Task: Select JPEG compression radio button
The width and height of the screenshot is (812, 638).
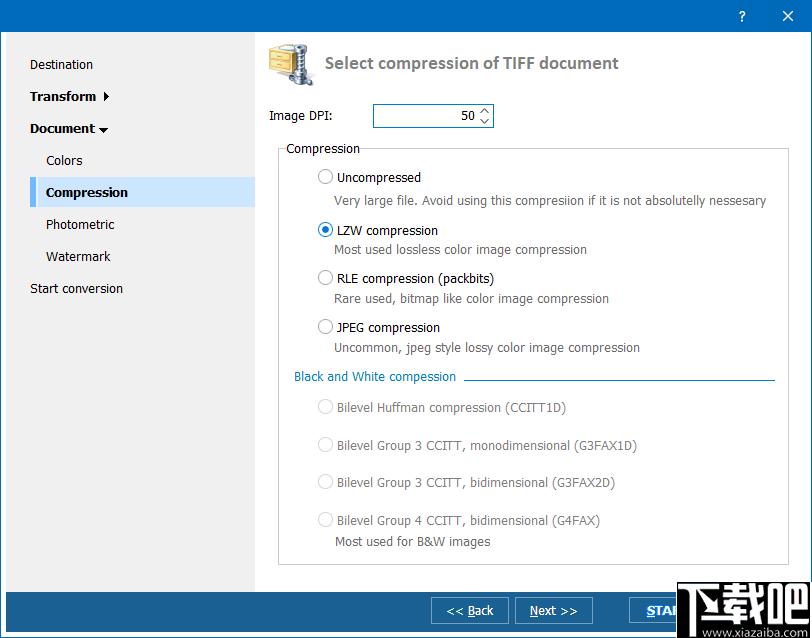Action: 325,327
